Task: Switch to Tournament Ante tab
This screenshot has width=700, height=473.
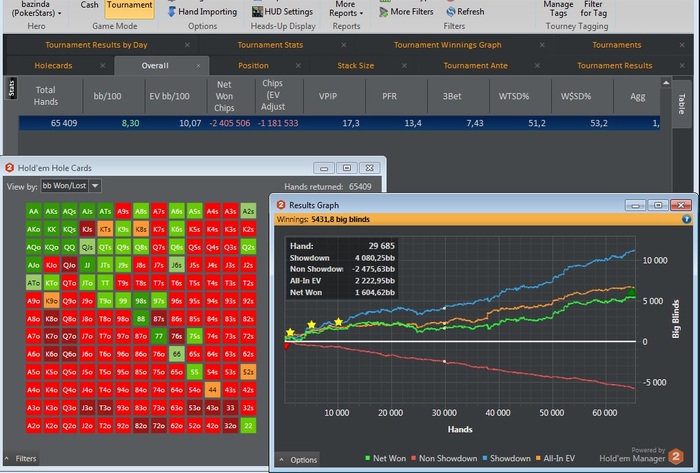Action: 475,66
